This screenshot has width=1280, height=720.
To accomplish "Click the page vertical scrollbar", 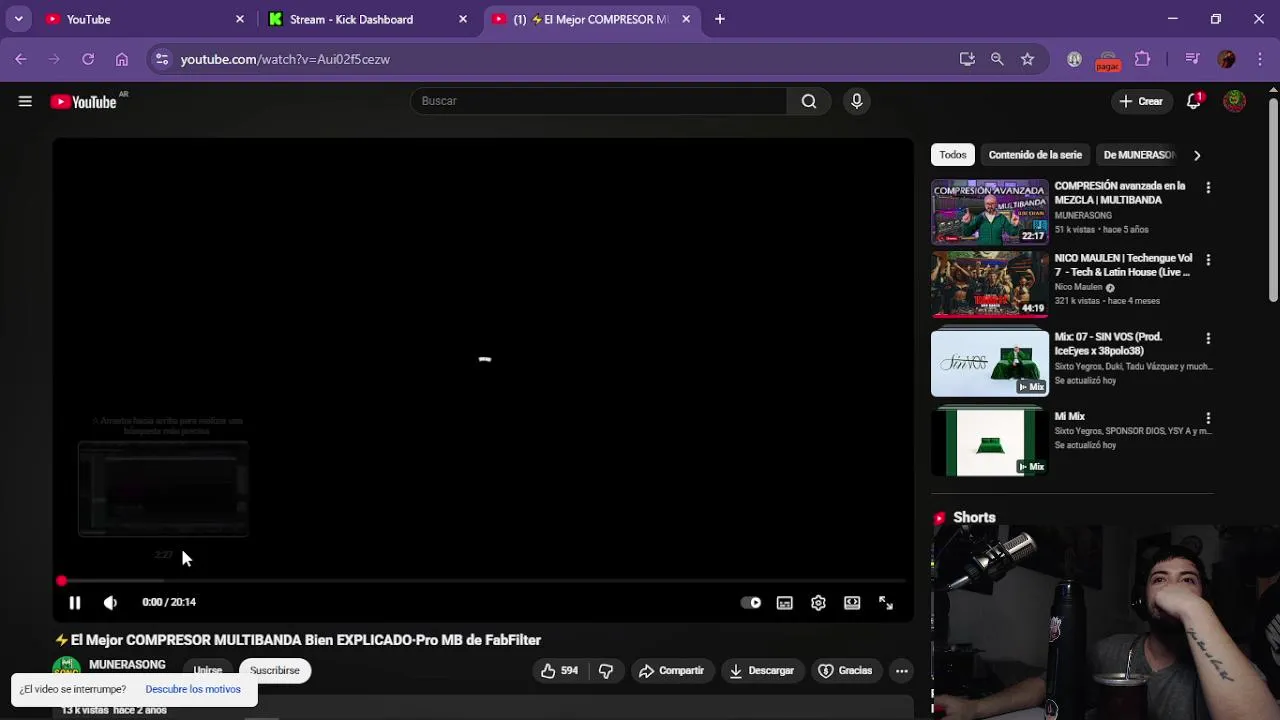I will (1273, 200).
